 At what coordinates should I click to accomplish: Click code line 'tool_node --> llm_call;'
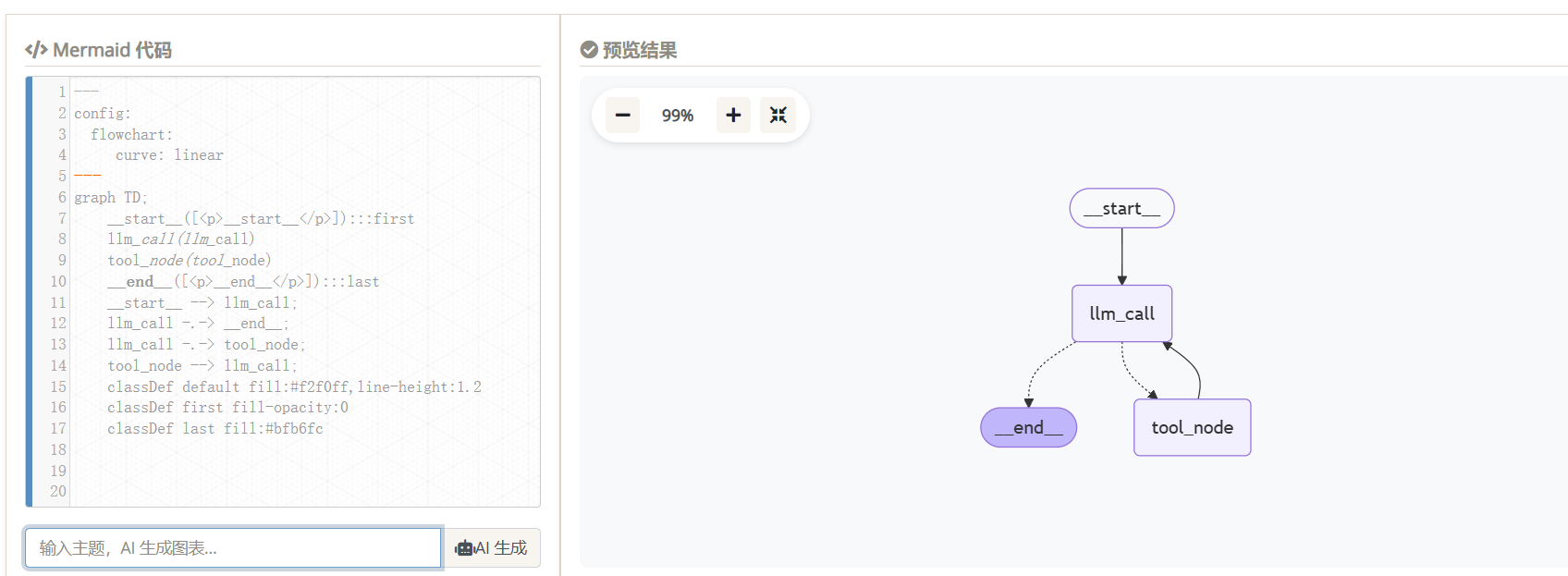pyautogui.click(x=202, y=366)
